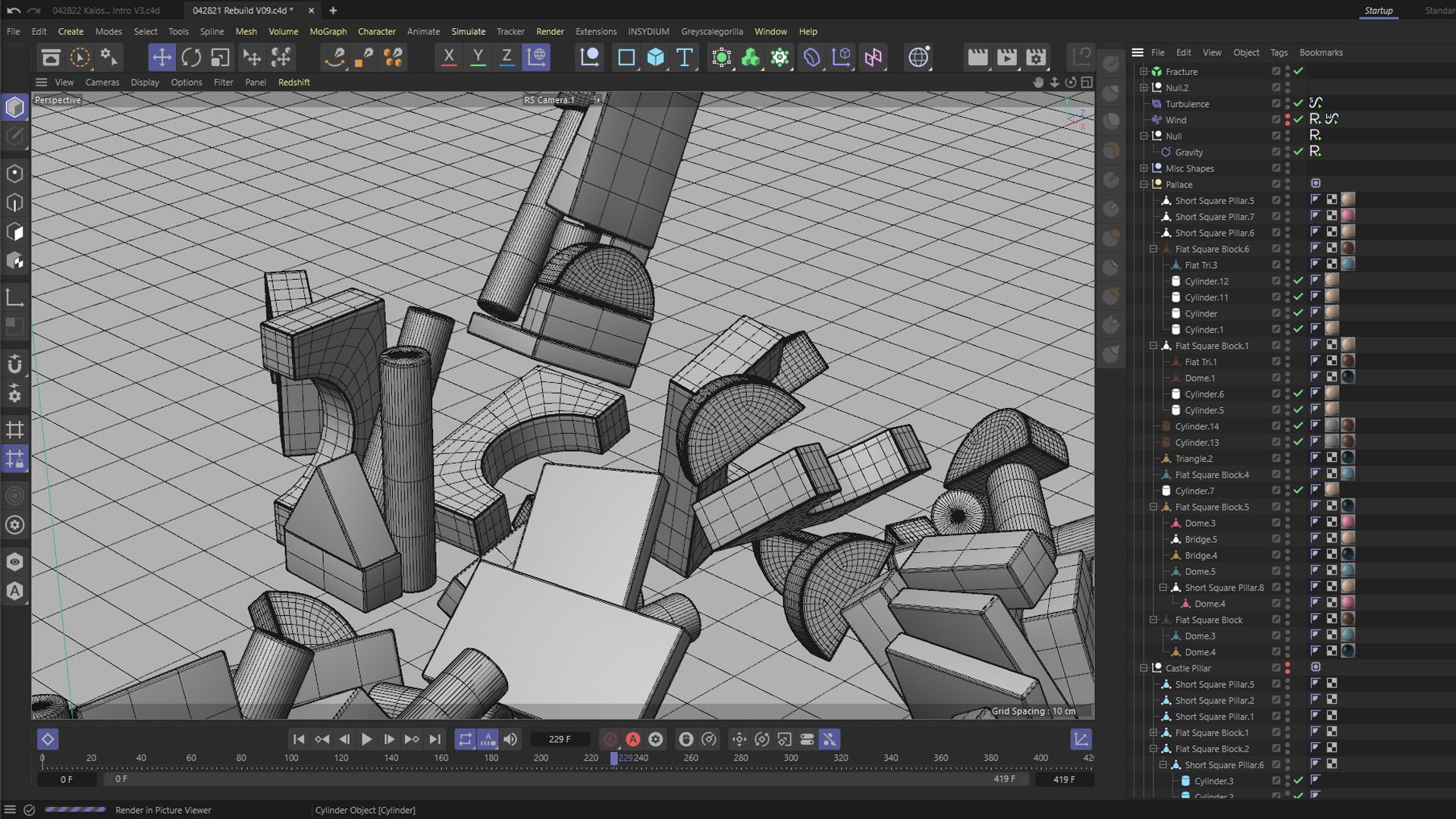Image resolution: width=1456 pixels, height=819 pixels.
Task: Toggle Cylinder.12 enabled checkmark
Action: coord(1298,281)
